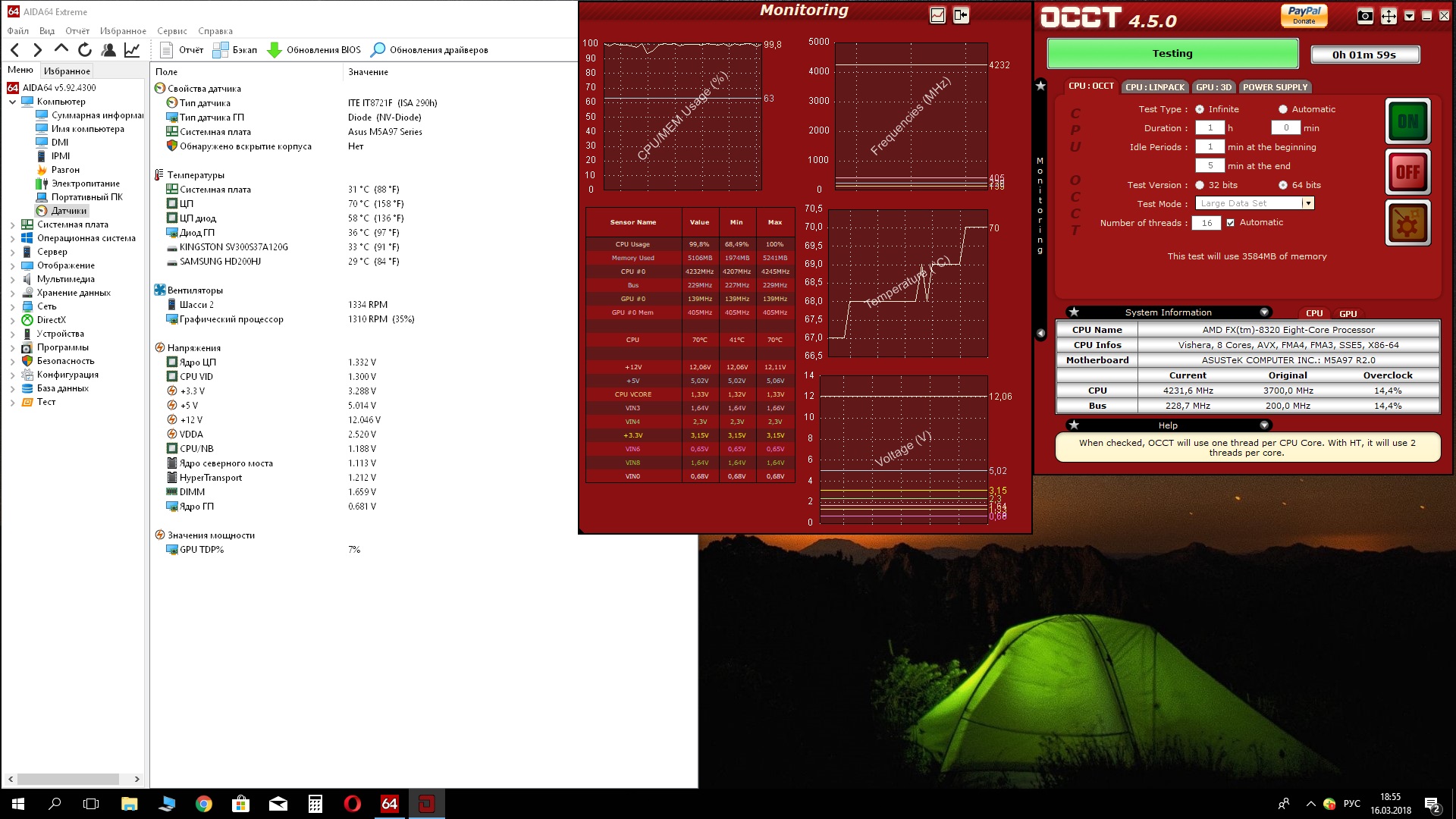Click Обновления драйверов toolbar button
This screenshot has width=1456, height=819.
429,50
